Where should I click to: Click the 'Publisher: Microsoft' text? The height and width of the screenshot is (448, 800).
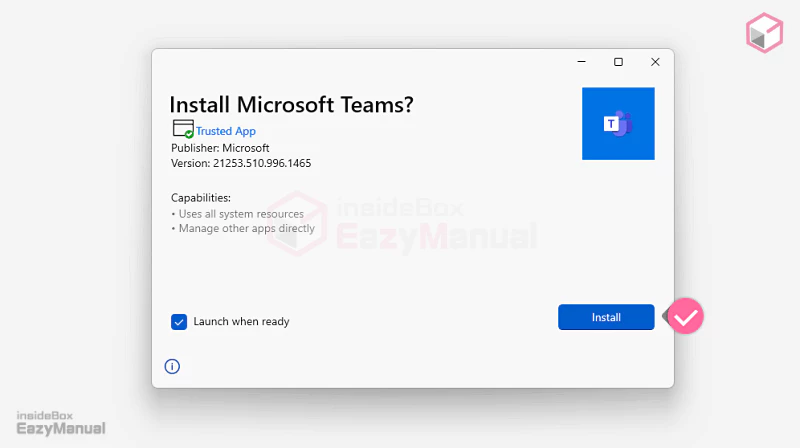click(x=220, y=148)
